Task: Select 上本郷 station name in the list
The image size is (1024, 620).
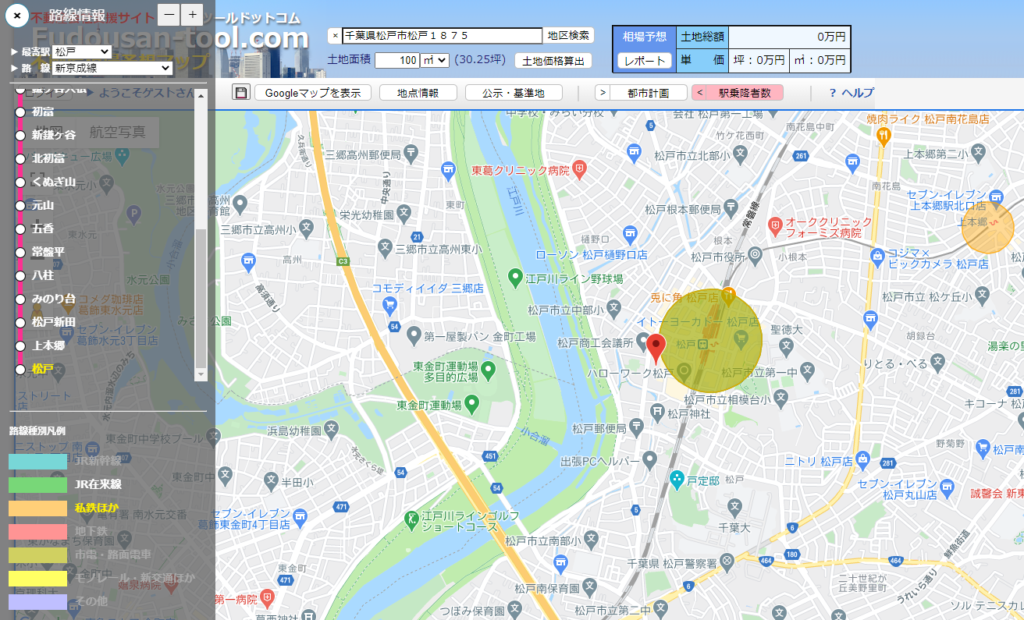Action: click(48, 346)
